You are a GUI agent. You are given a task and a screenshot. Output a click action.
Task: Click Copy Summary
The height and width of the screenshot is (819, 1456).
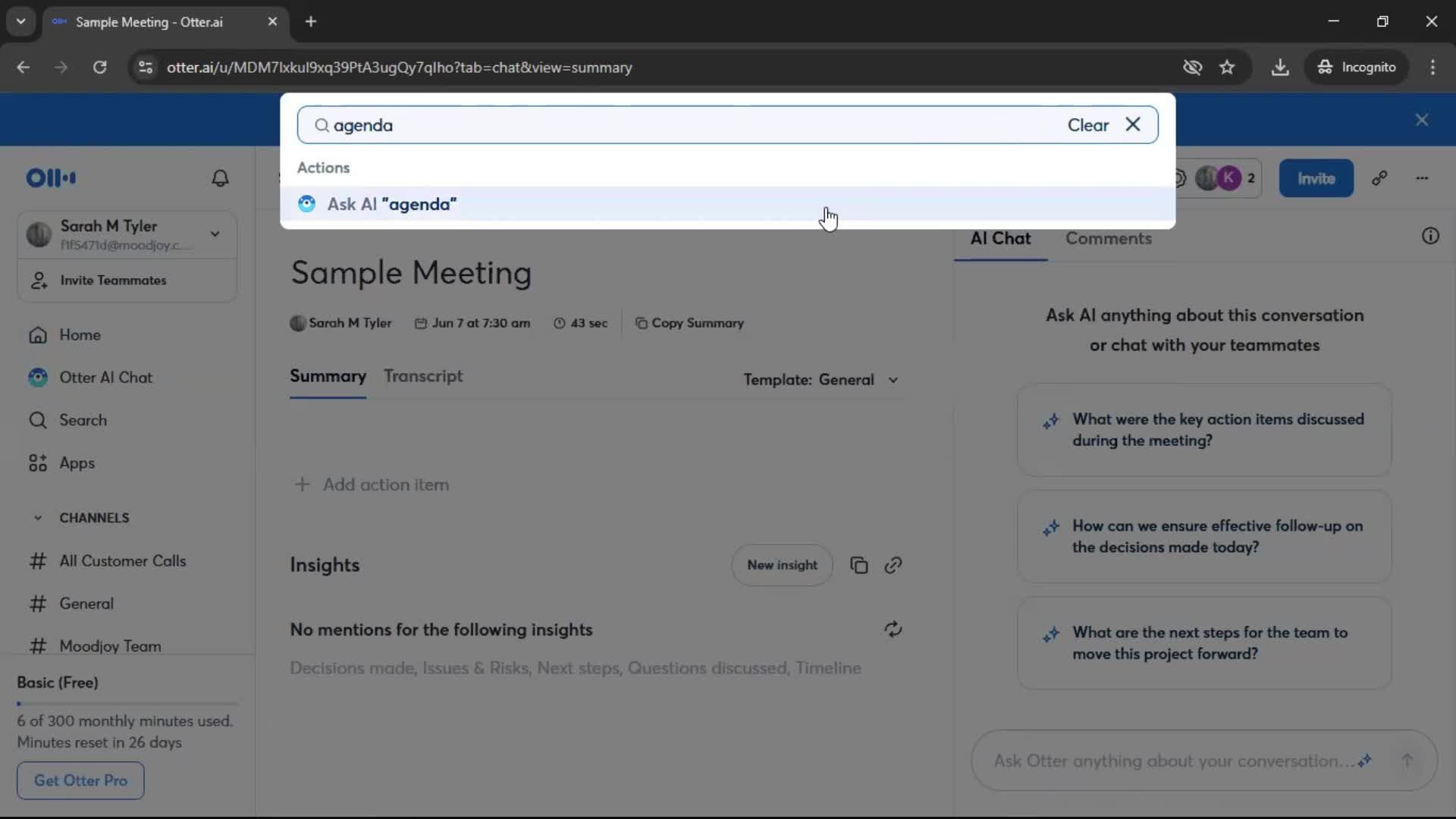tap(689, 323)
